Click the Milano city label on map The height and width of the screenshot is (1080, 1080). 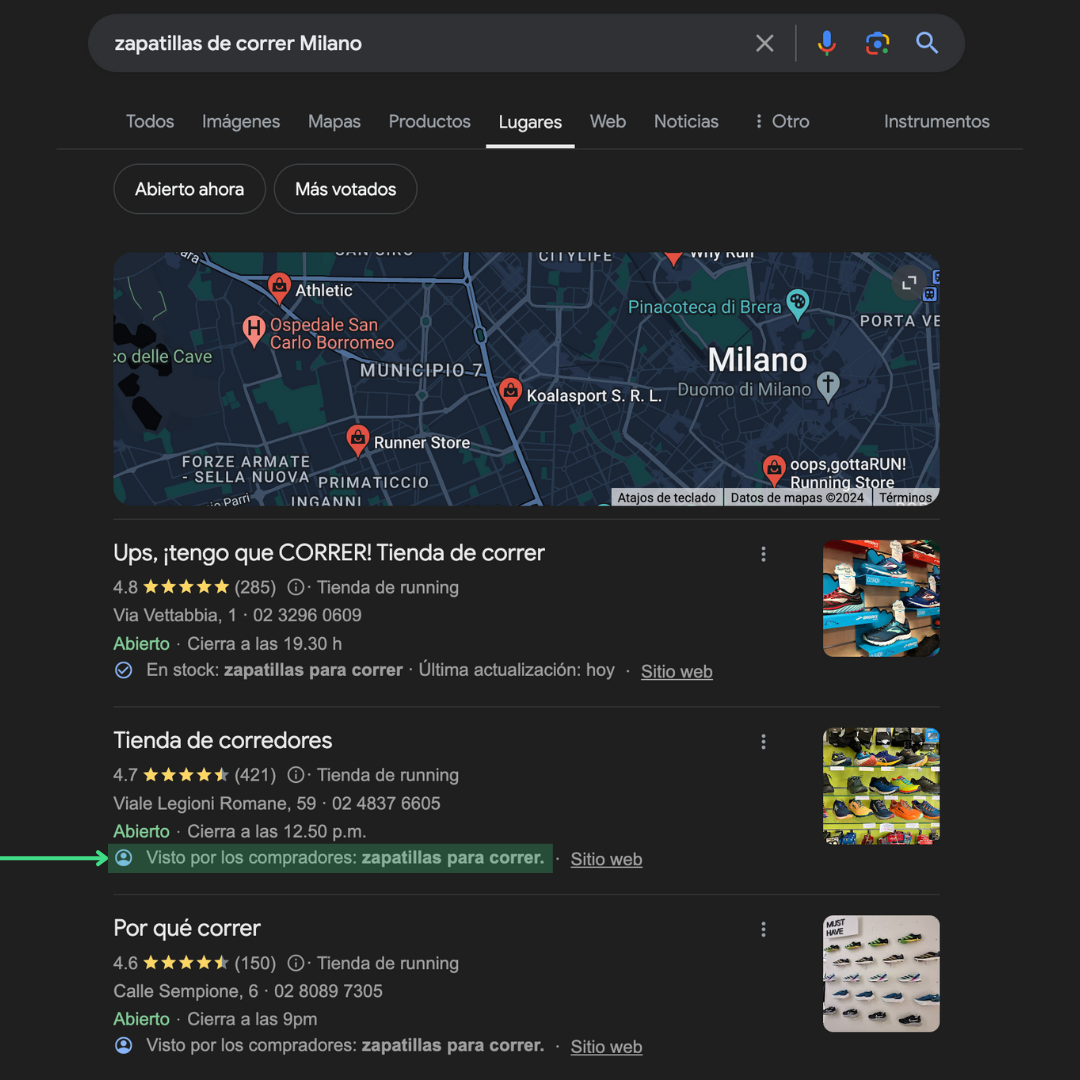[x=757, y=360]
